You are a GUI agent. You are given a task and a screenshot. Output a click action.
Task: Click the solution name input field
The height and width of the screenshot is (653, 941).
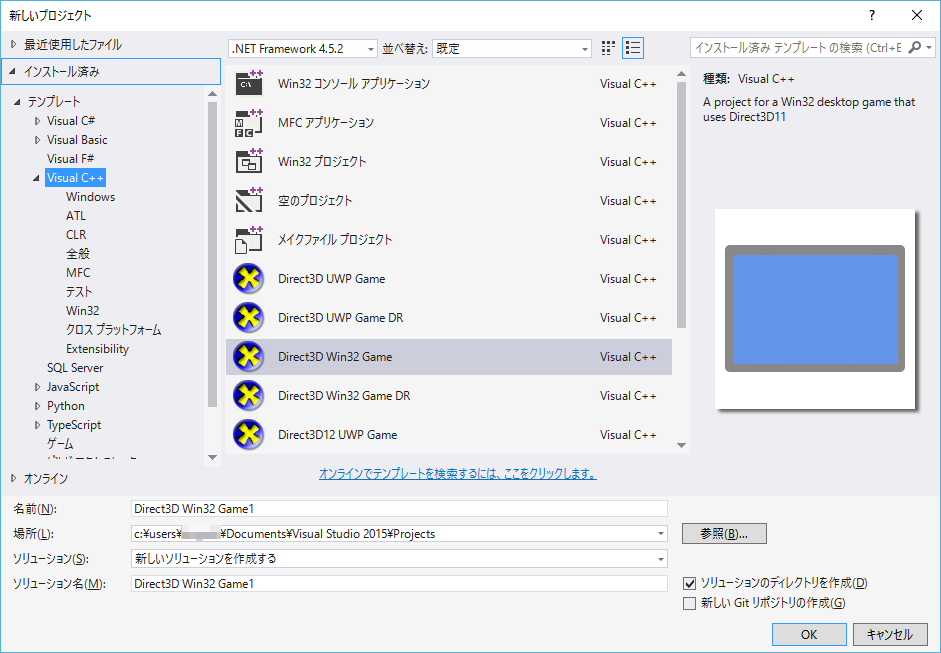tap(399, 583)
